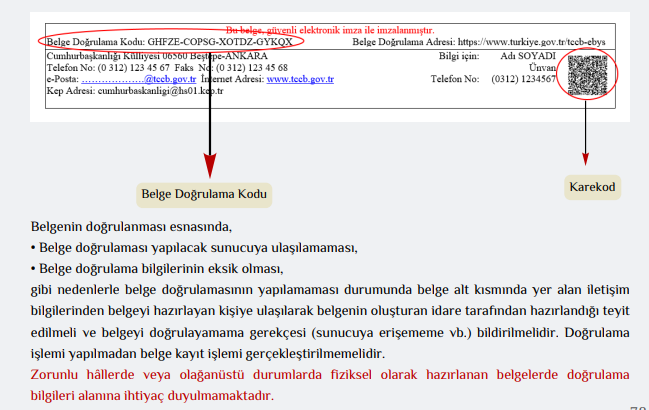Click the line 'Belgenin doğrulanması esnasında,'
649x410 pixels.
(x=131, y=227)
